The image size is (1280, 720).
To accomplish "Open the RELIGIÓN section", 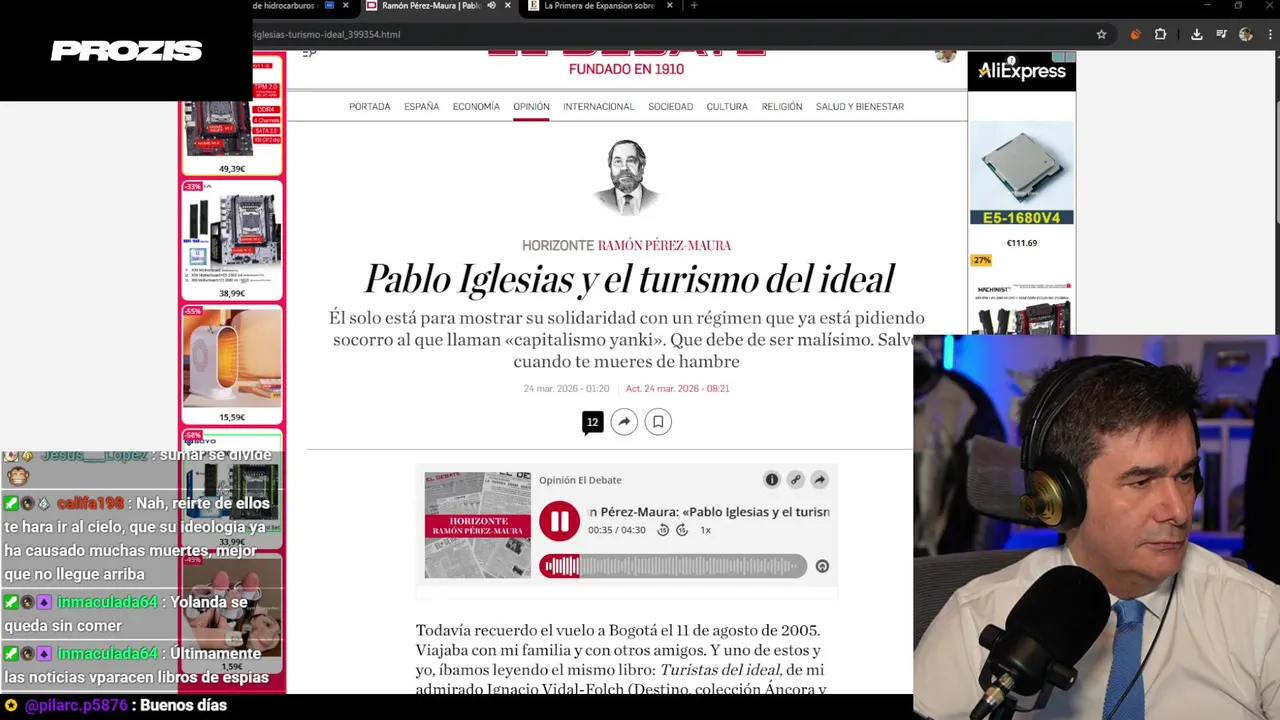I will [782, 107].
